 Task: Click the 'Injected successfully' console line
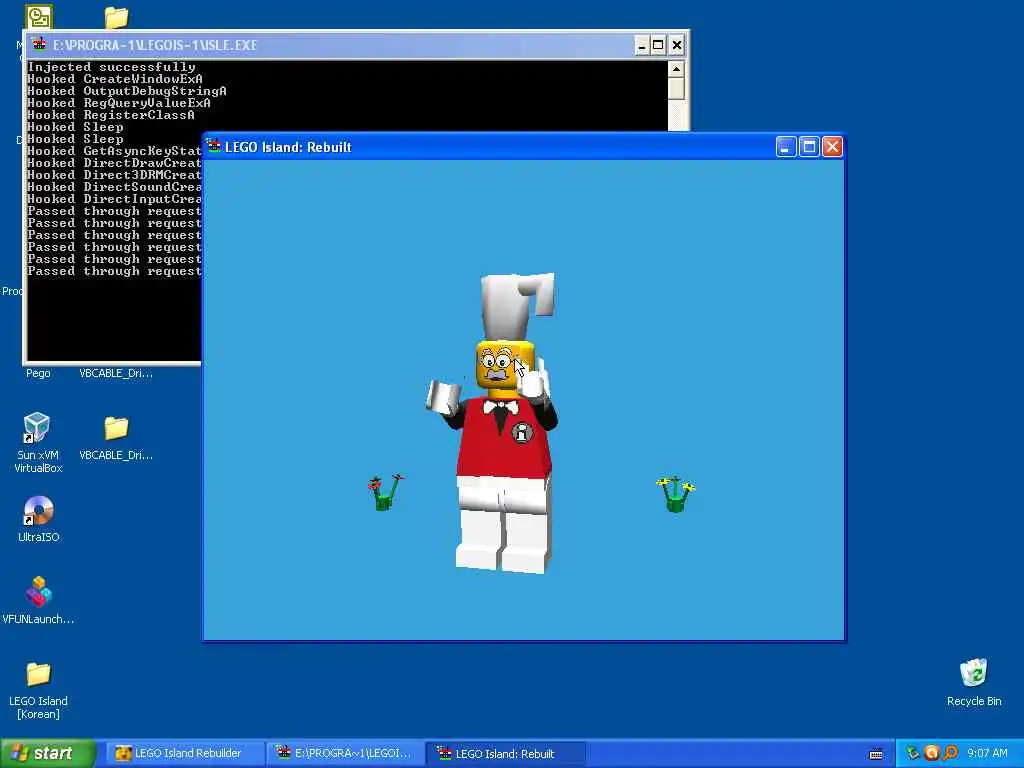pyautogui.click(x=112, y=67)
